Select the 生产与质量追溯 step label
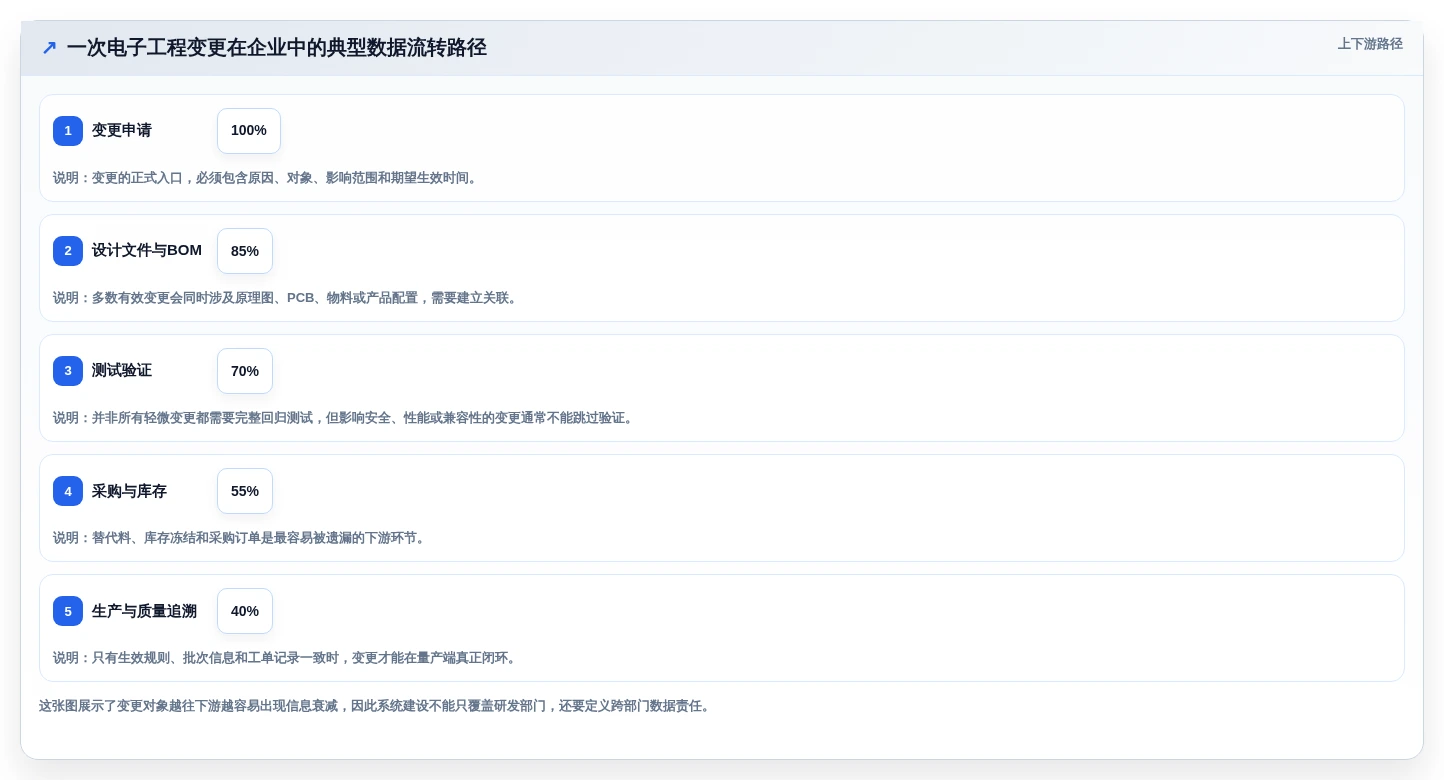Viewport: 1444px width, 780px height. click(x=144, y=611)
